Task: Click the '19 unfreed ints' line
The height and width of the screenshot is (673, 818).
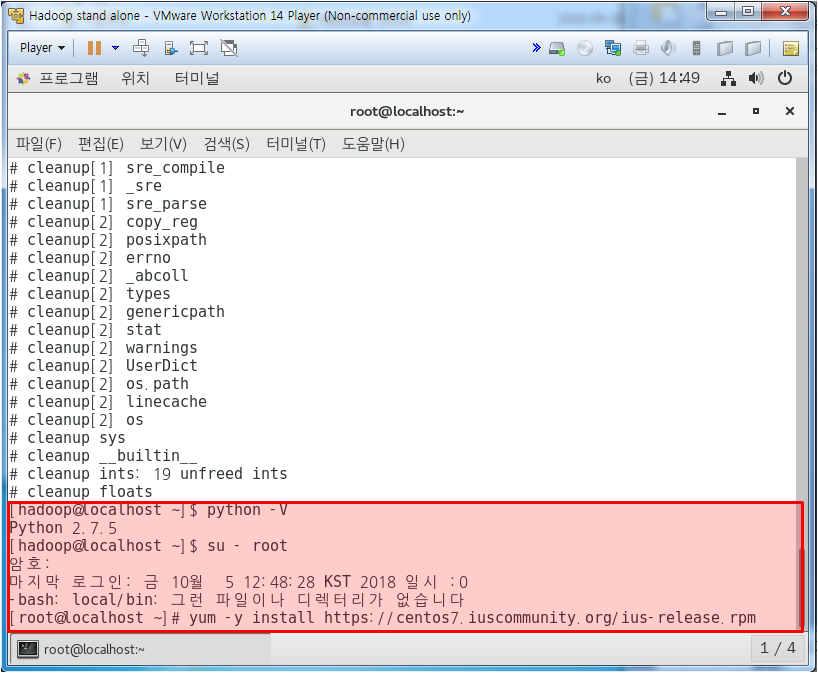Action: click(149, 474)
